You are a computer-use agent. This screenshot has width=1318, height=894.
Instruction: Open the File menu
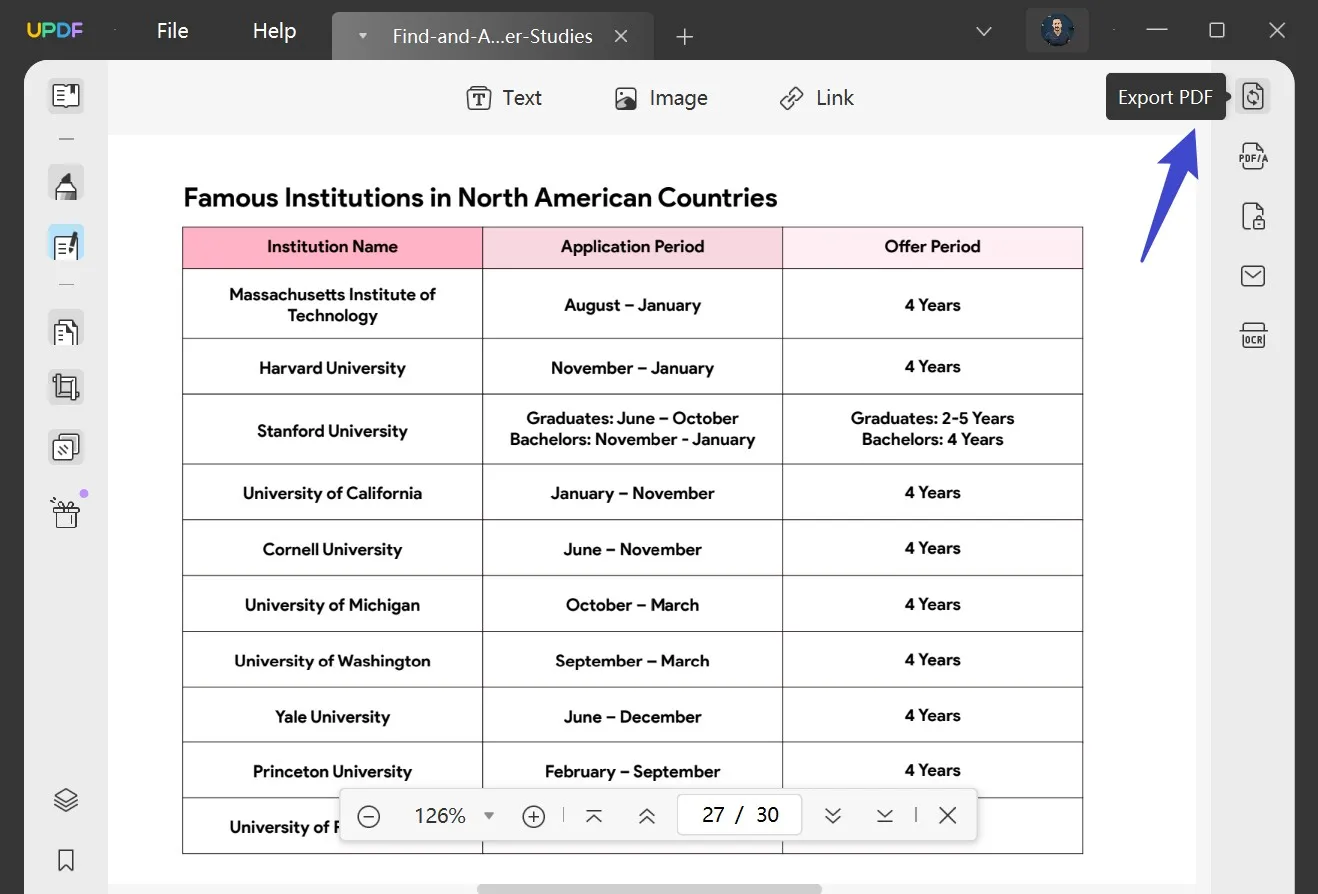[172, 31]
